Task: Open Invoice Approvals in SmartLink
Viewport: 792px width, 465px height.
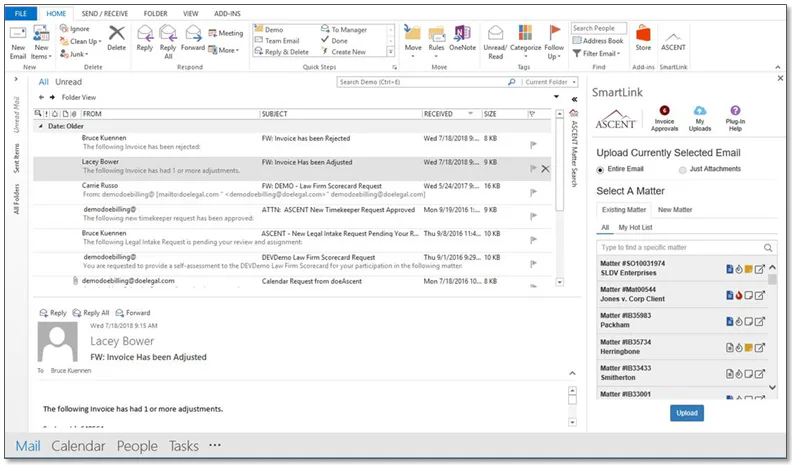Action: [x=664, y=118]
